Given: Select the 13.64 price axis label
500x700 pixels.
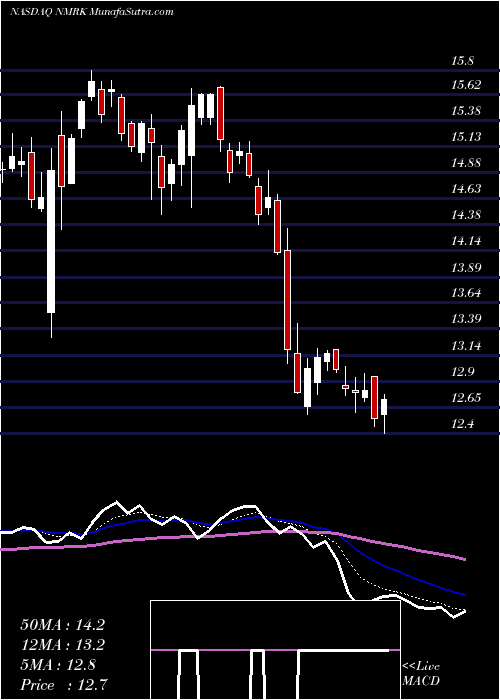Looking at the screenshot, I should coord(466,293).
